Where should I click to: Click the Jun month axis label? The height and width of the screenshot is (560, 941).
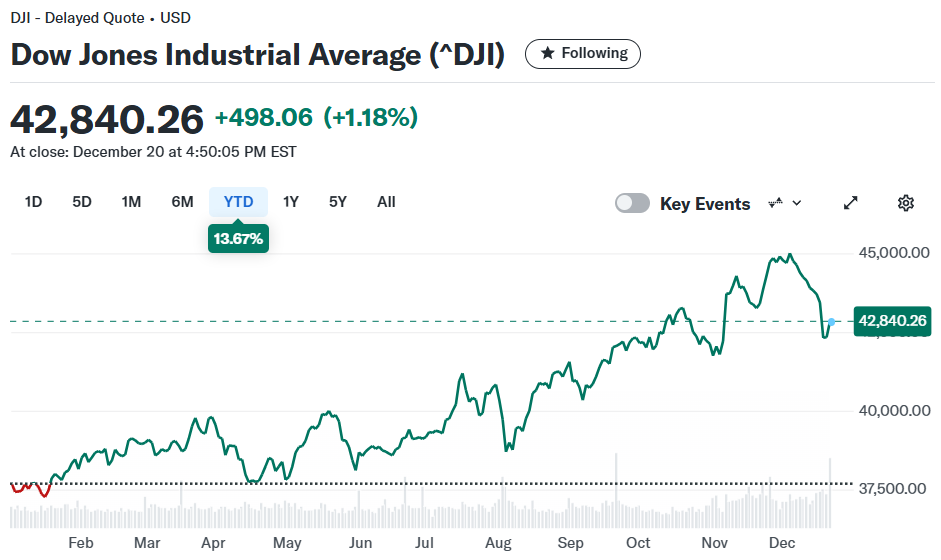coord(360,543)
